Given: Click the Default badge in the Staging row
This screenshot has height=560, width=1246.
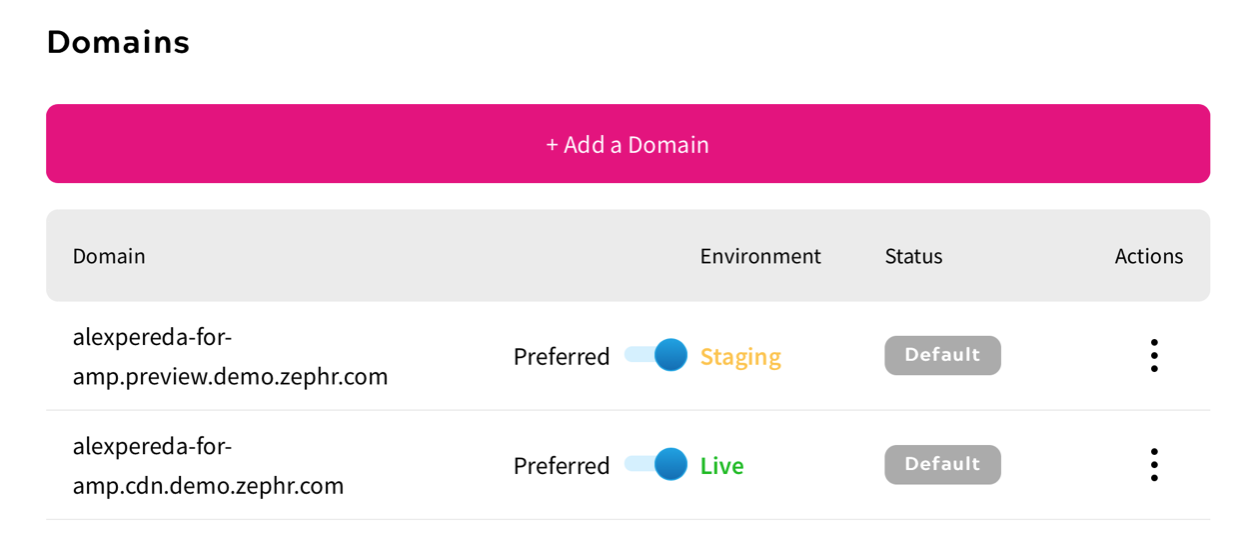Looking at the screenshot, I should pyautogui.click(x=942, y=355).
